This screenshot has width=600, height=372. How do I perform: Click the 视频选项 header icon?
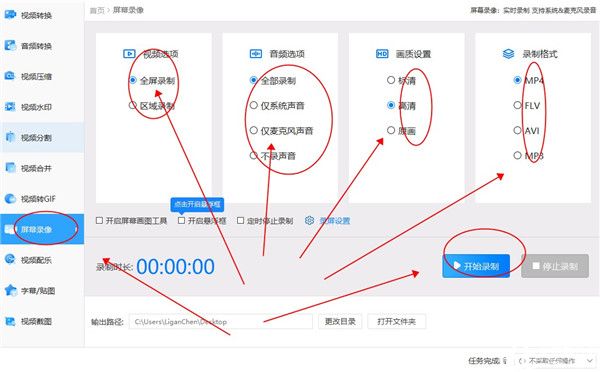(129, 54)
